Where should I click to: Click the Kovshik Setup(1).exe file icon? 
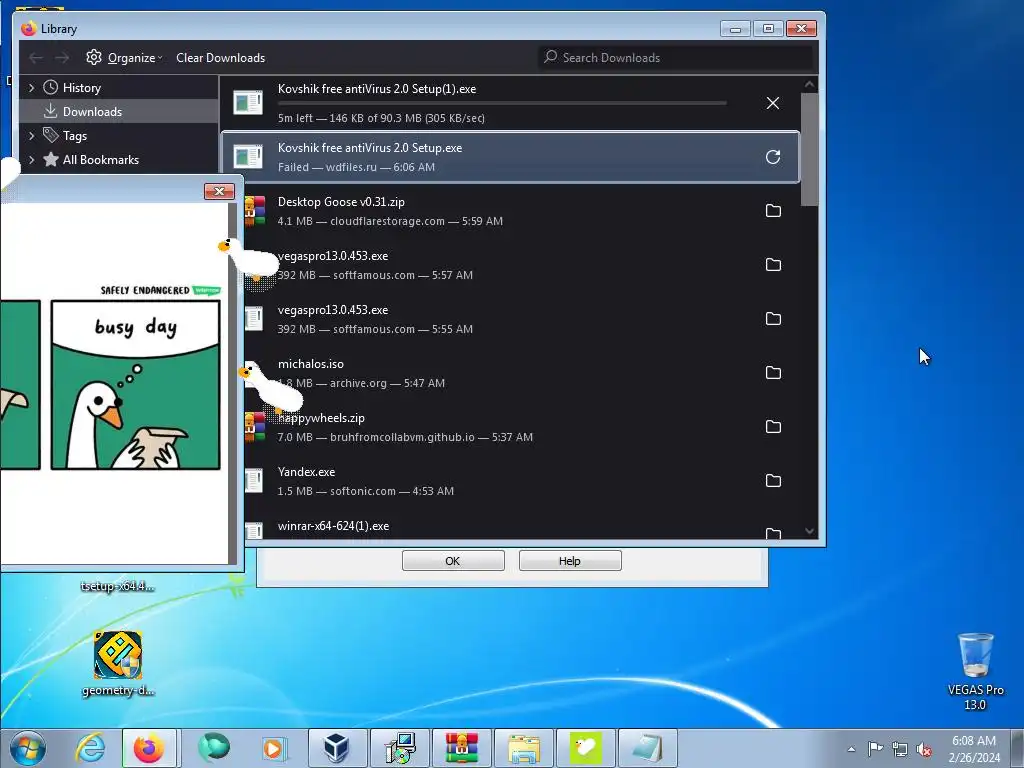tap(248, 103)
